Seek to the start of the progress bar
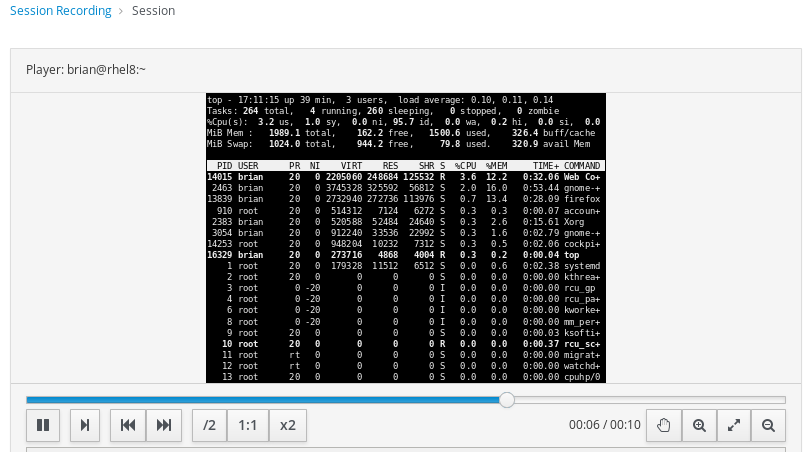The width and height of the screenshot is (810, 452). click(29, 400)
